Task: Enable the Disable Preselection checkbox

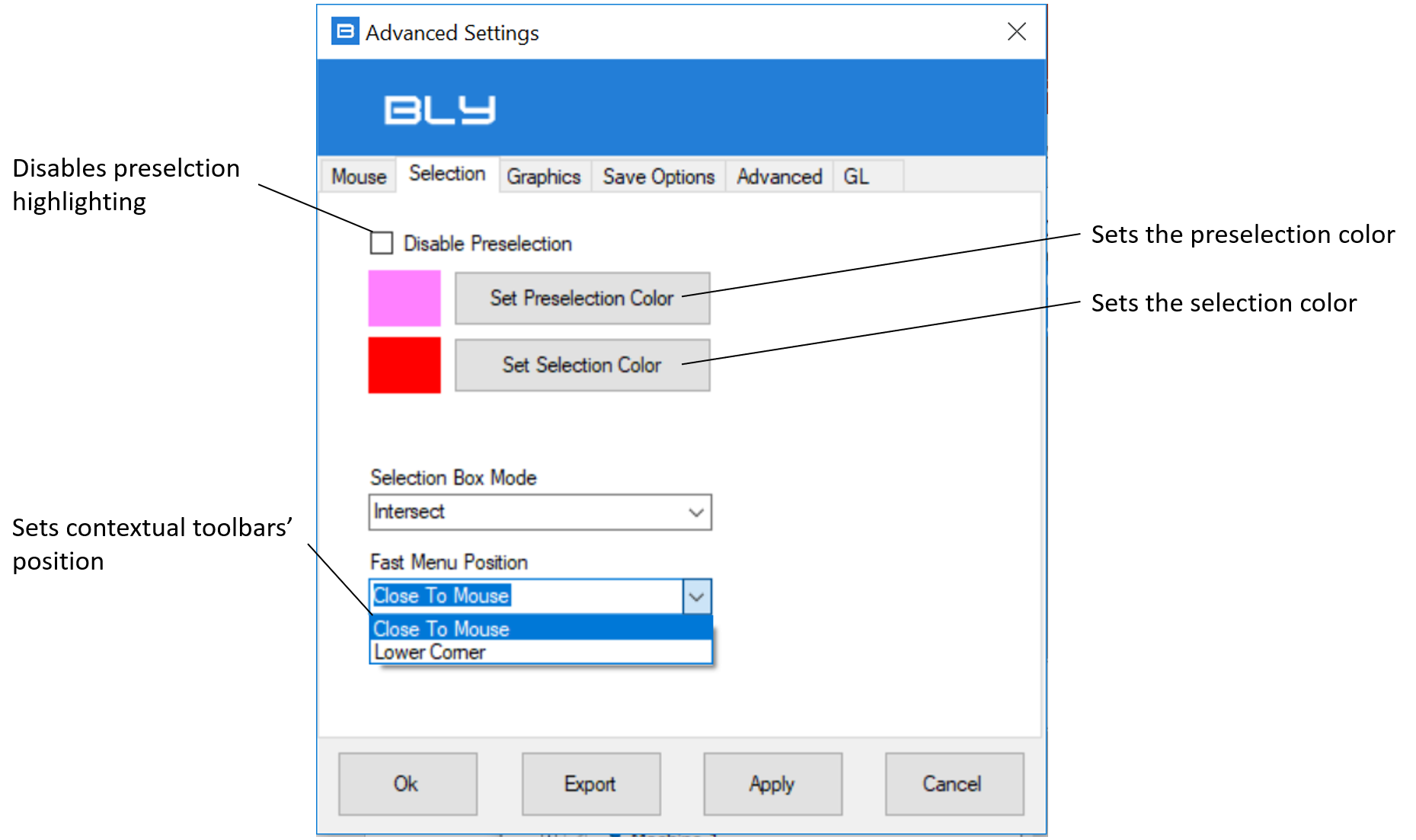Action: 381,243
